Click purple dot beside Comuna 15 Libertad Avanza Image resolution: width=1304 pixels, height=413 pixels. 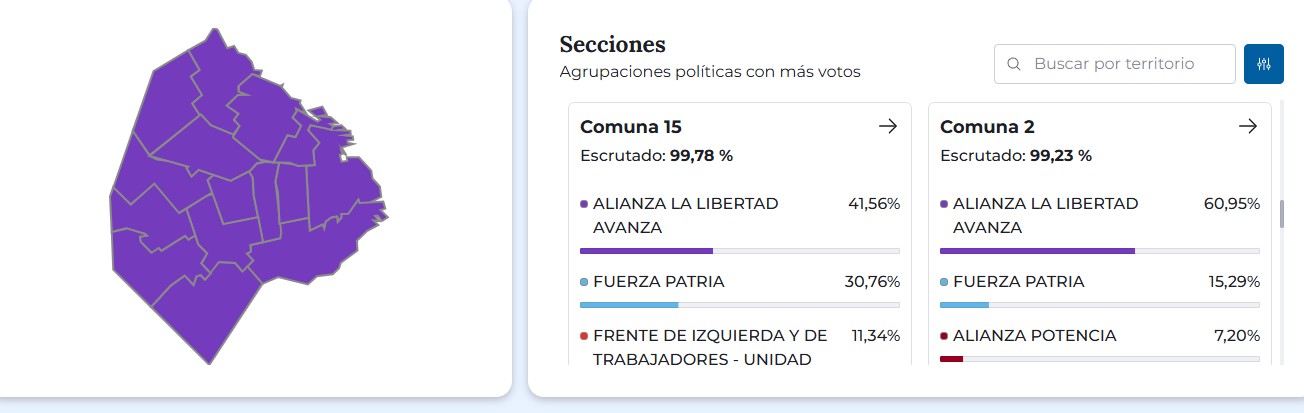(x=584, y=204)
